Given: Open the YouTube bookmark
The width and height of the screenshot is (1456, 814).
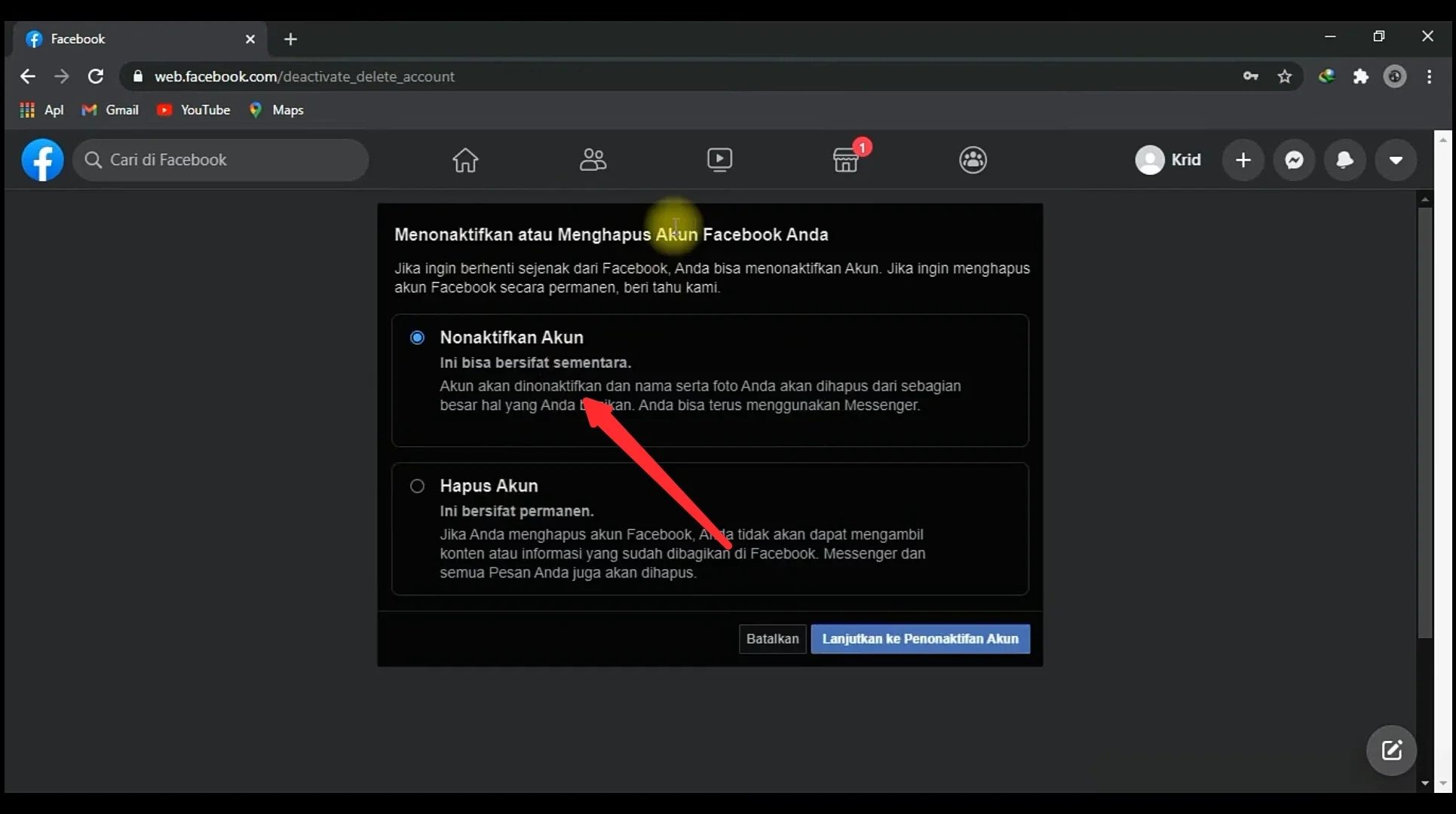Looking at the screenshot, I should [194, 110].
